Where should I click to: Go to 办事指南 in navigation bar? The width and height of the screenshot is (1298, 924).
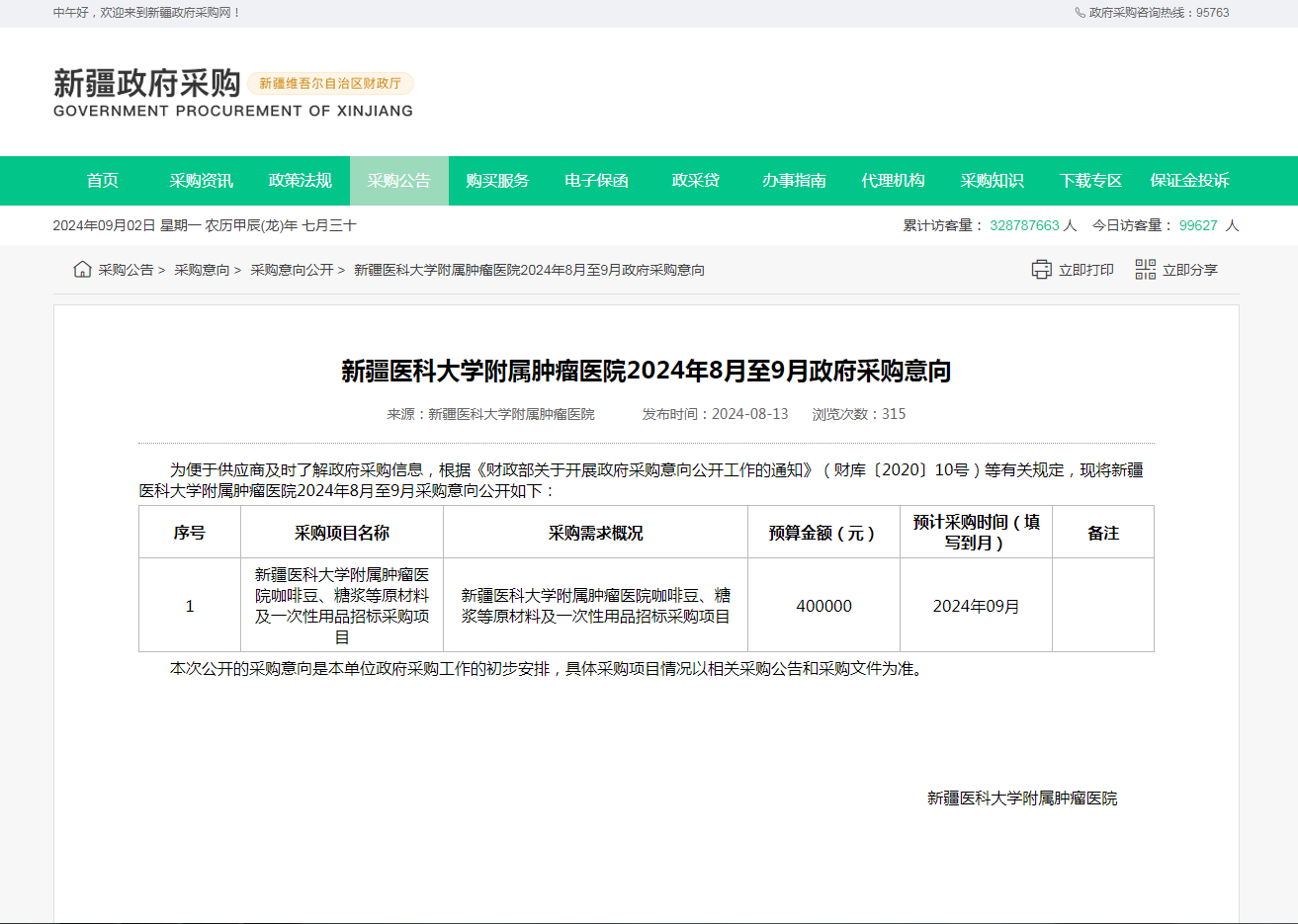tap(795, 181)
